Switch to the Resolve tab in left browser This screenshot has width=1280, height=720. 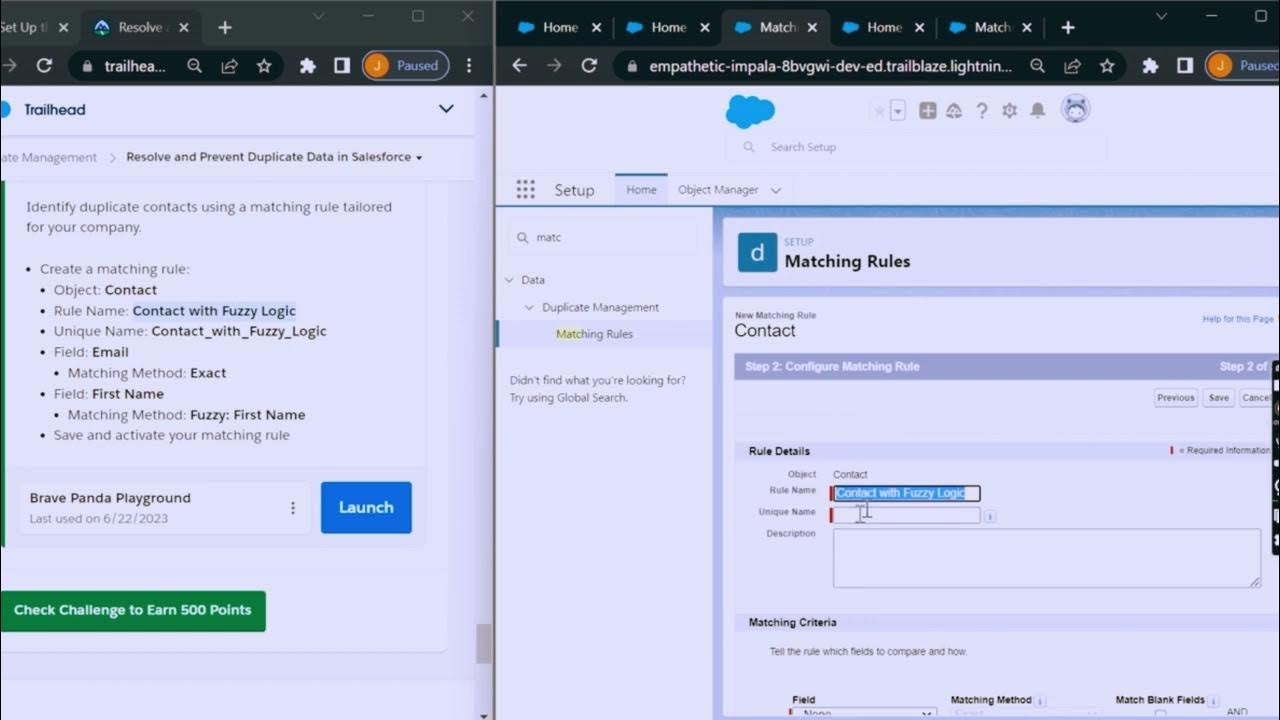(139, 28)
